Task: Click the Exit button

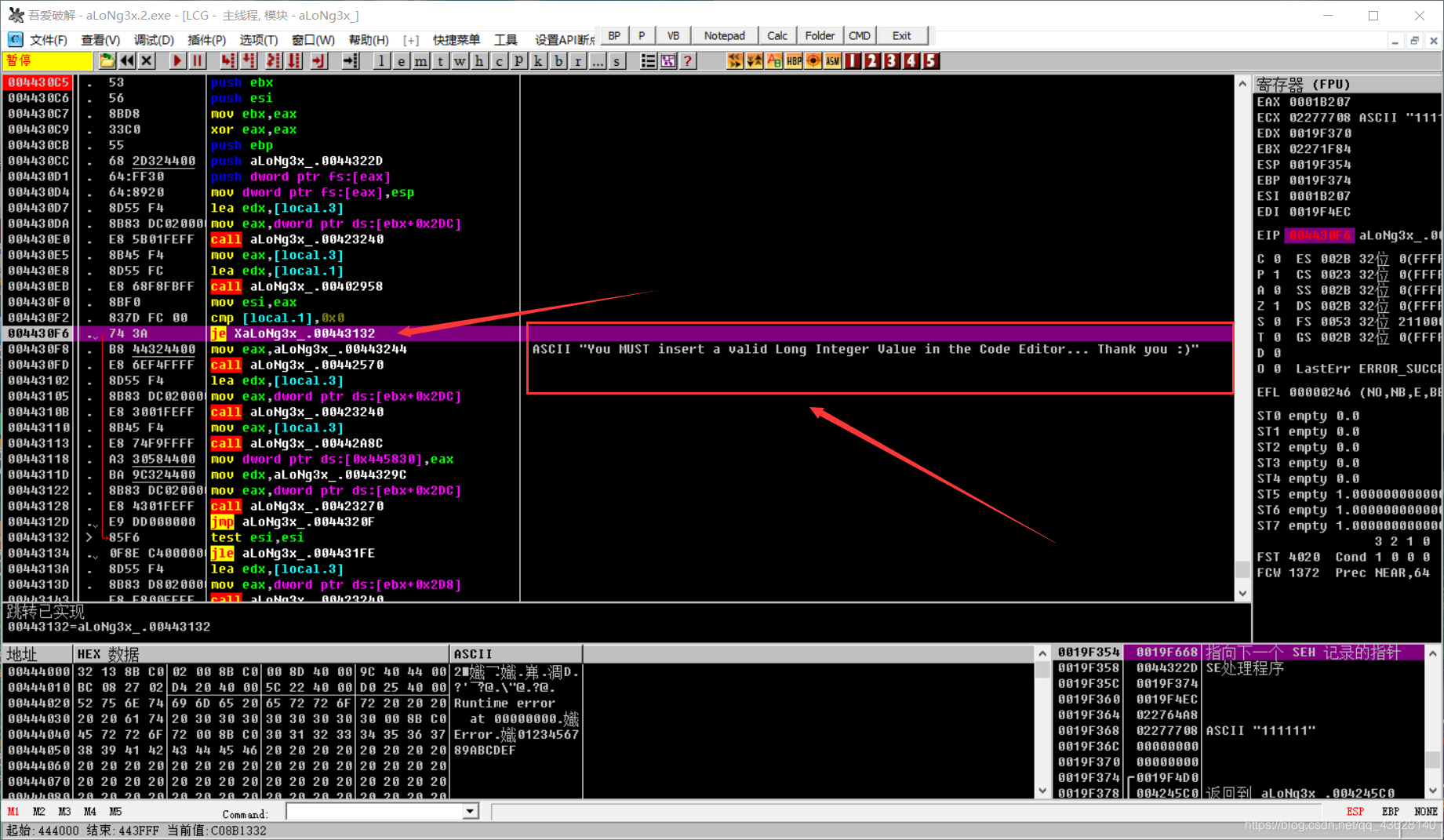Action: point(902,35)
